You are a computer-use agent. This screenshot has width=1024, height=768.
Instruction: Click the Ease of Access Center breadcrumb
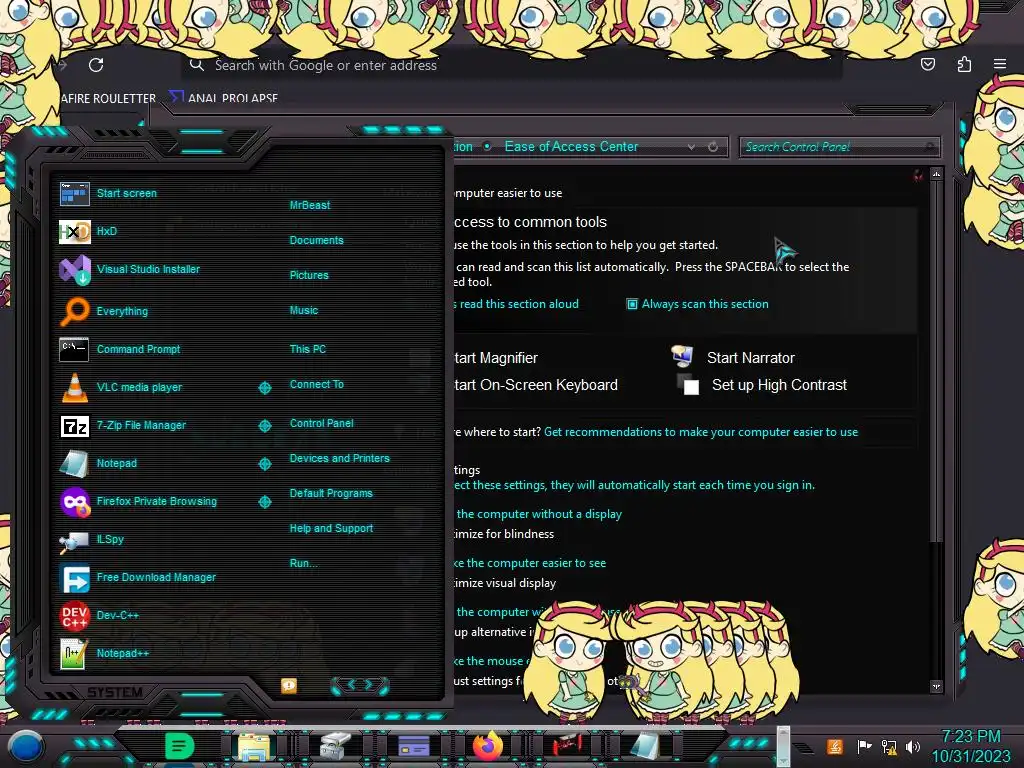pyautogui.click(x=571, y=147)
